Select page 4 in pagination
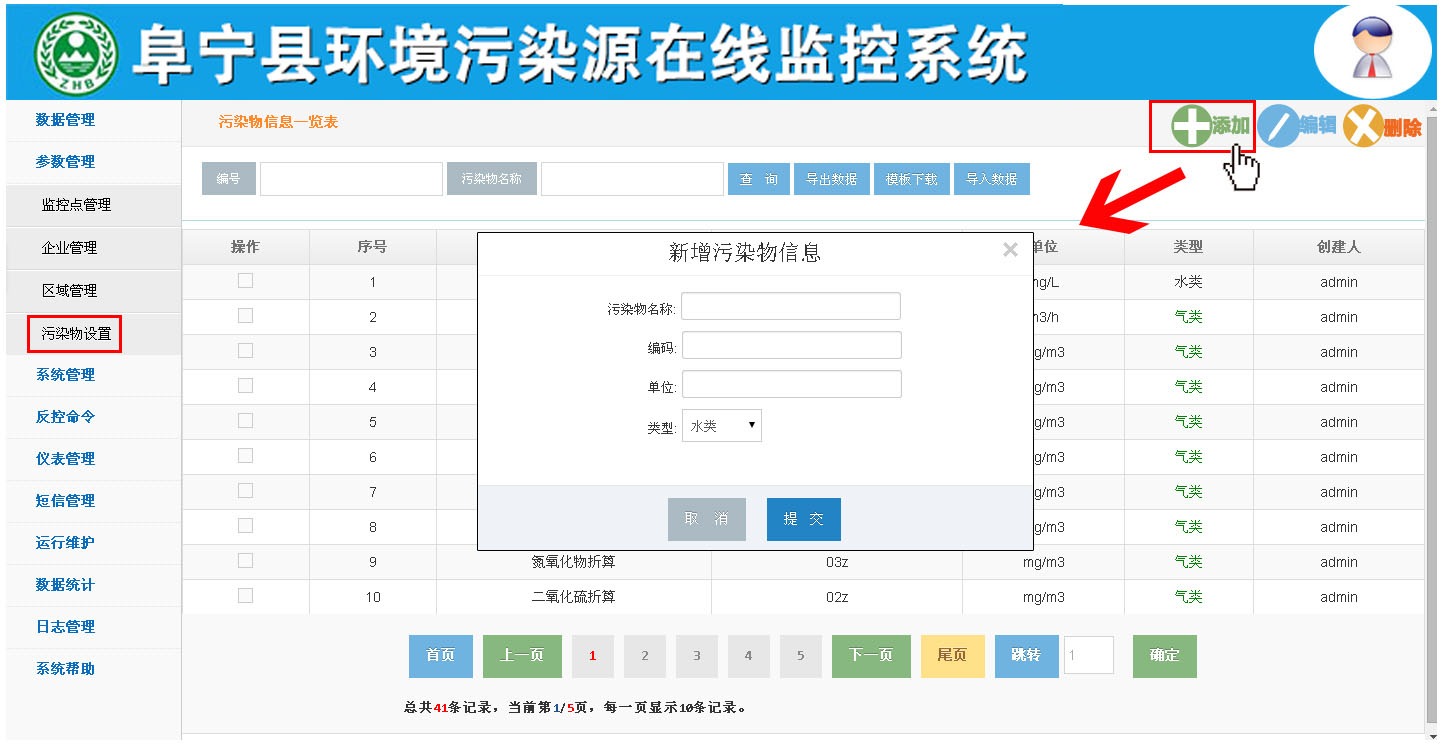The height and width of the screenshot is (755, 1442). (749, 656)
